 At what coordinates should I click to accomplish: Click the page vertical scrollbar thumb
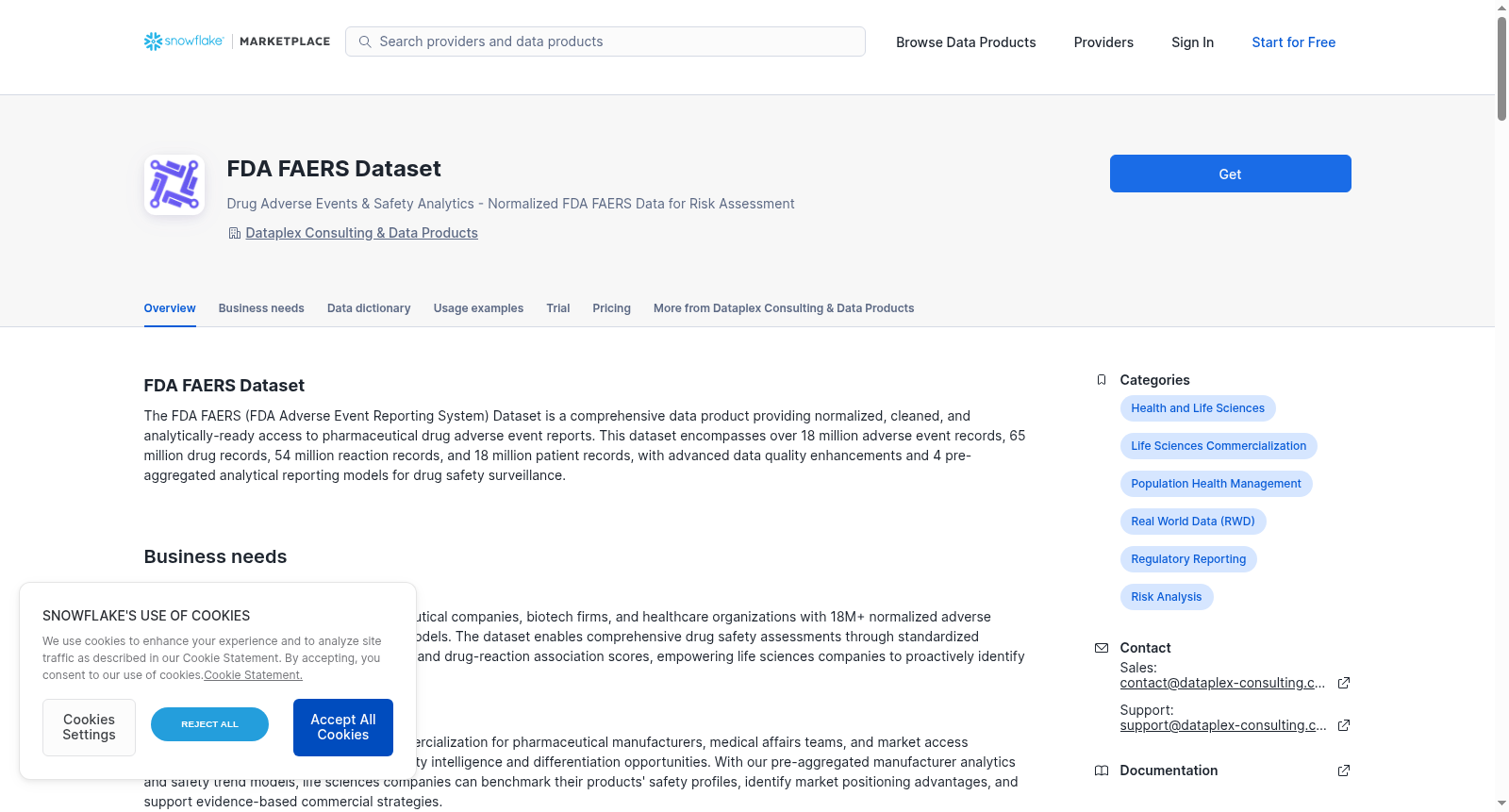tap(1501, 68)
